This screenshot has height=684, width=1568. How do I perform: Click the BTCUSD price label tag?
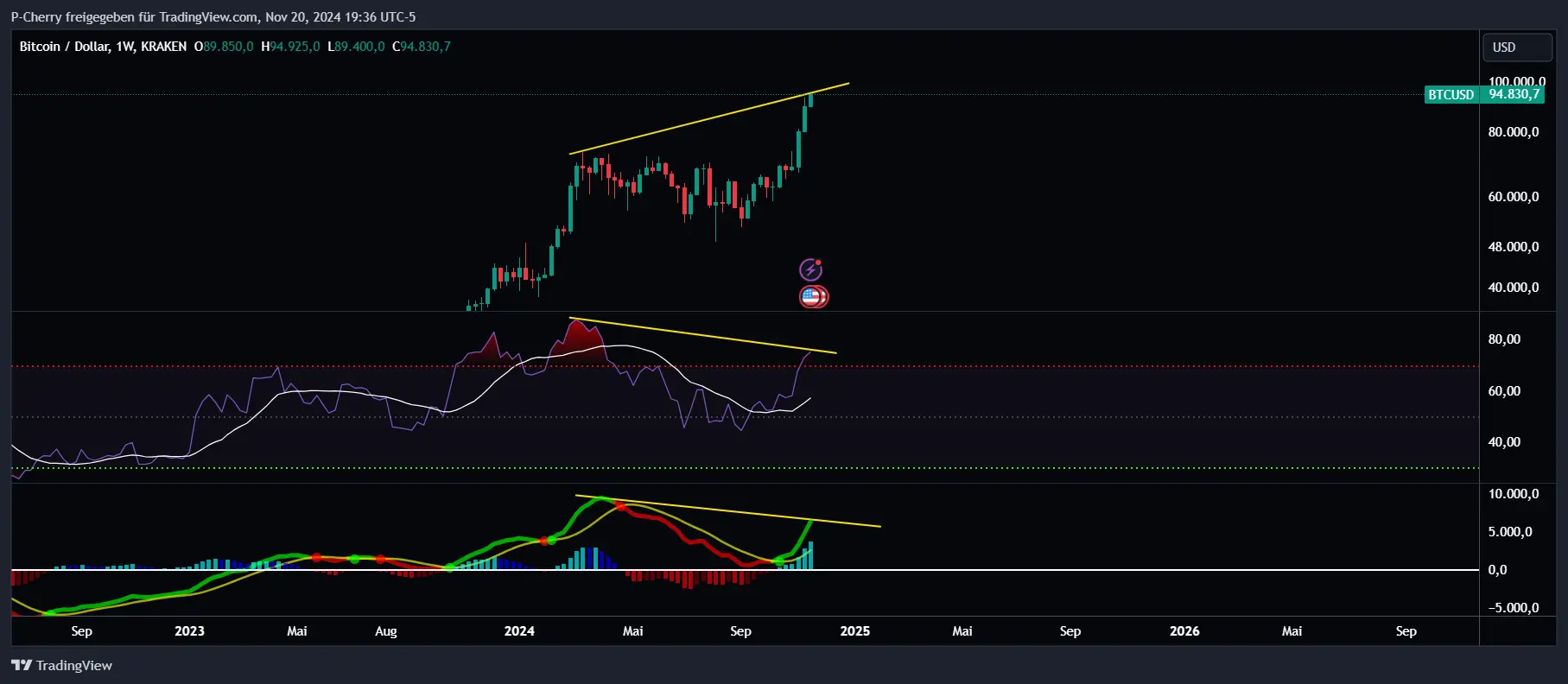click(1451, 95)
